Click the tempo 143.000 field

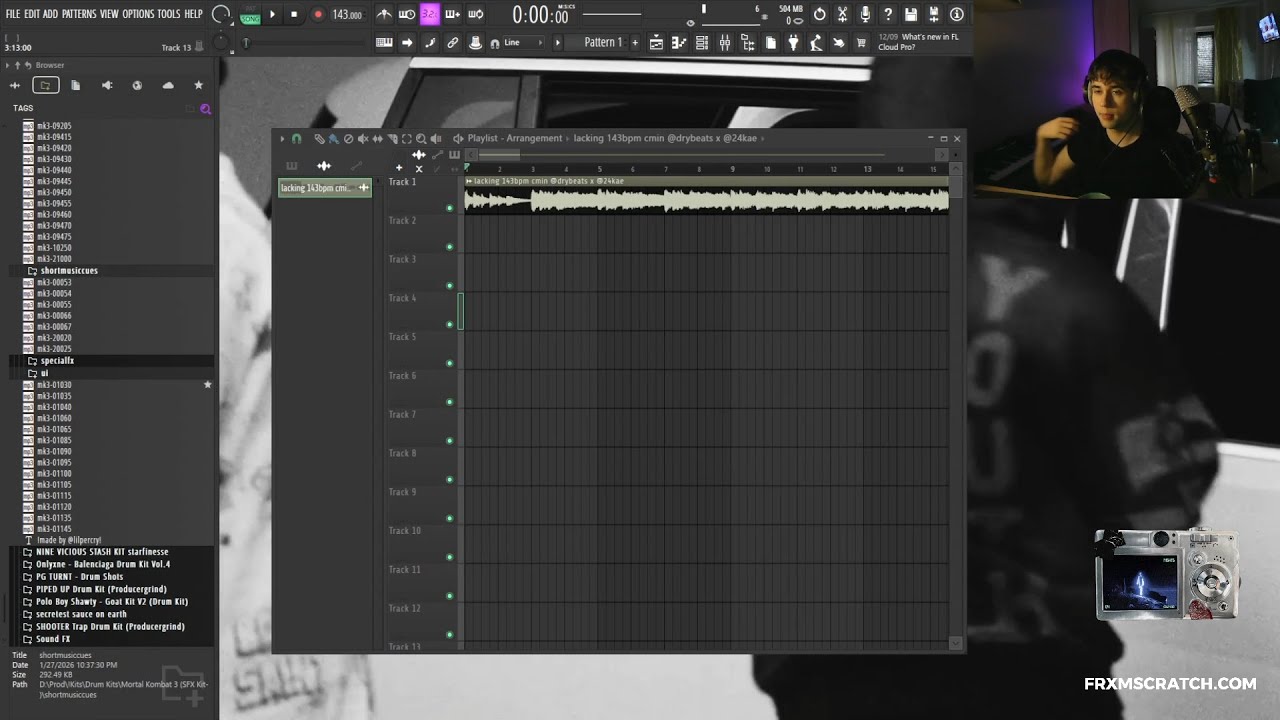tap(347, 14)
